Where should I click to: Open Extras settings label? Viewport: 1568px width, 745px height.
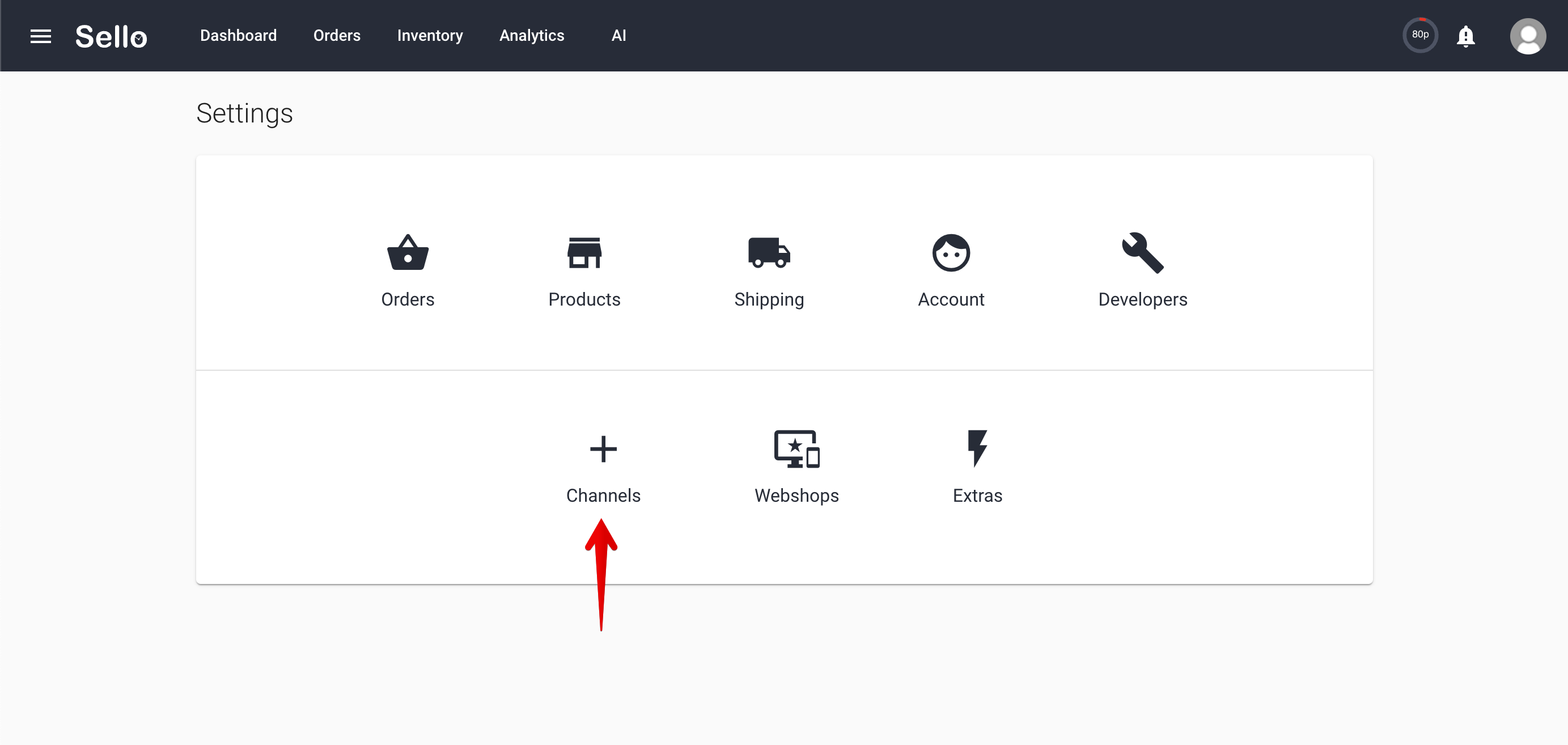pyautogui.click(x=977, y=495)
